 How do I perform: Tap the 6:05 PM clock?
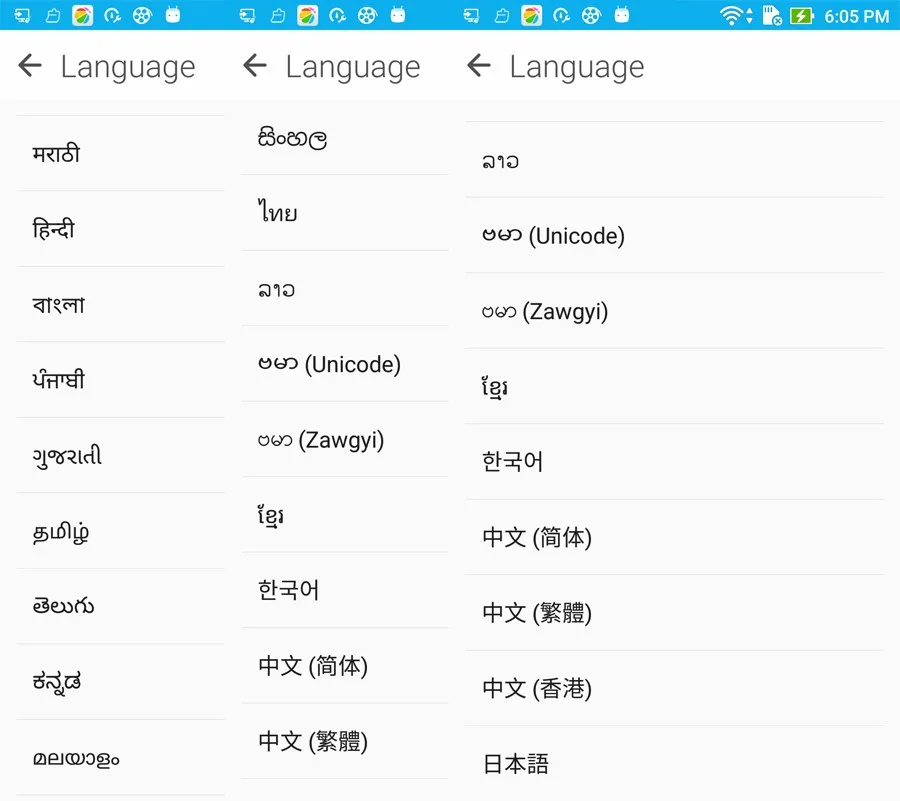(x=856, y=16)
